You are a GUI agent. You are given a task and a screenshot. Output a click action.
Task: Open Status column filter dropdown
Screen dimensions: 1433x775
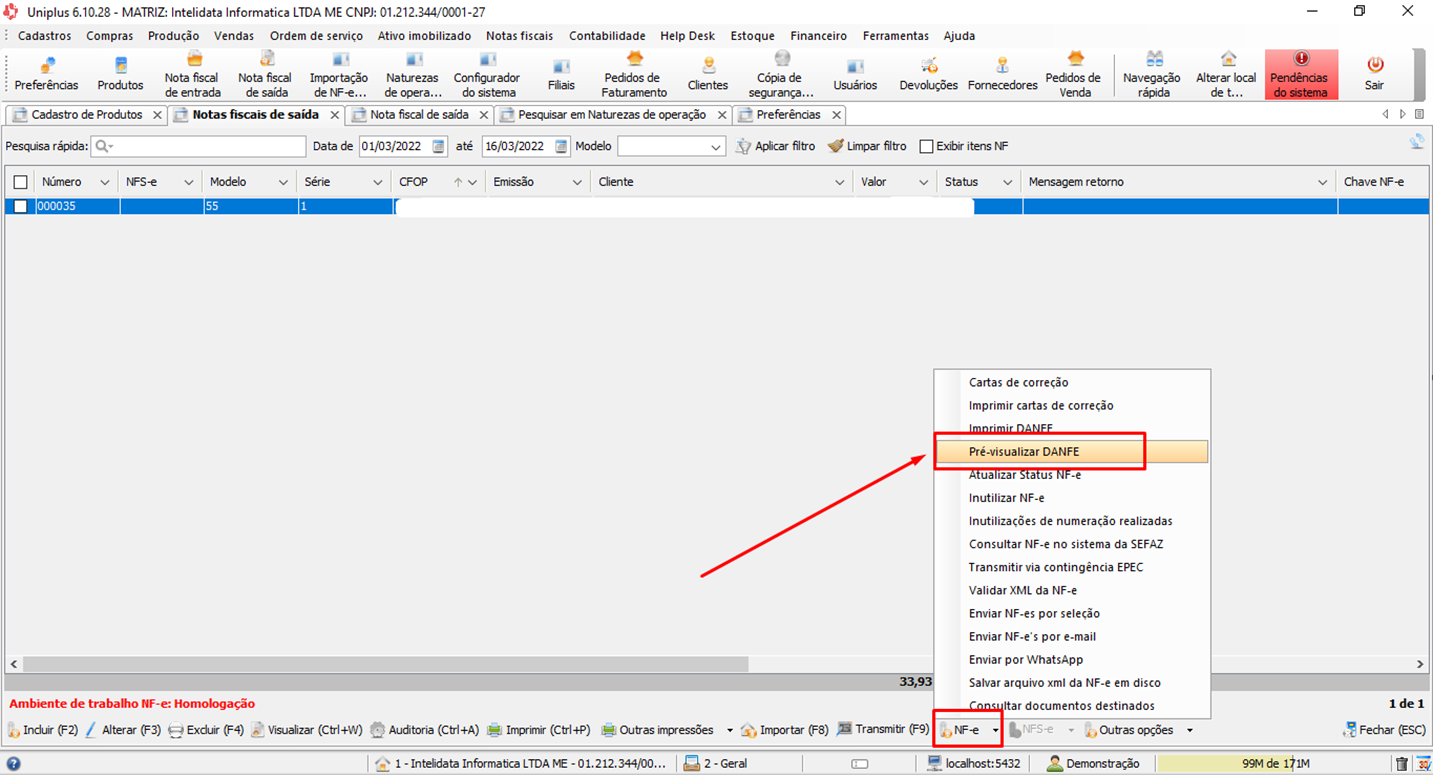coord(1007,182)
